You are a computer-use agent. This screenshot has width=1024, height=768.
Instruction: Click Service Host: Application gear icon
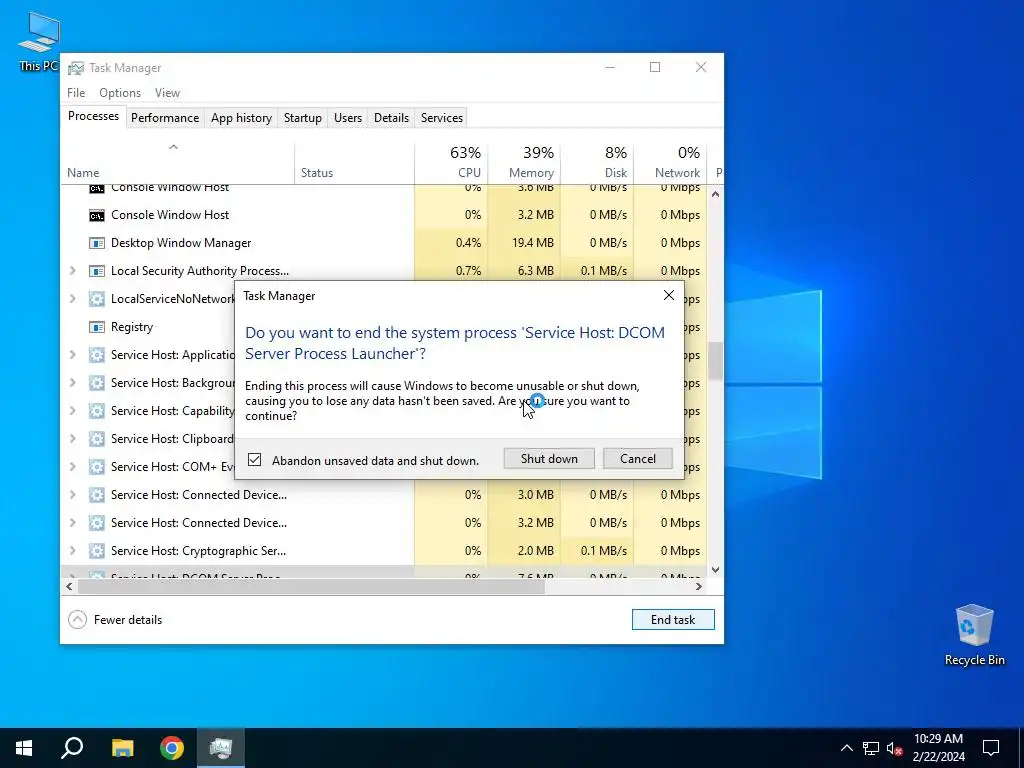pyautogui.click(x=97, y=355)
